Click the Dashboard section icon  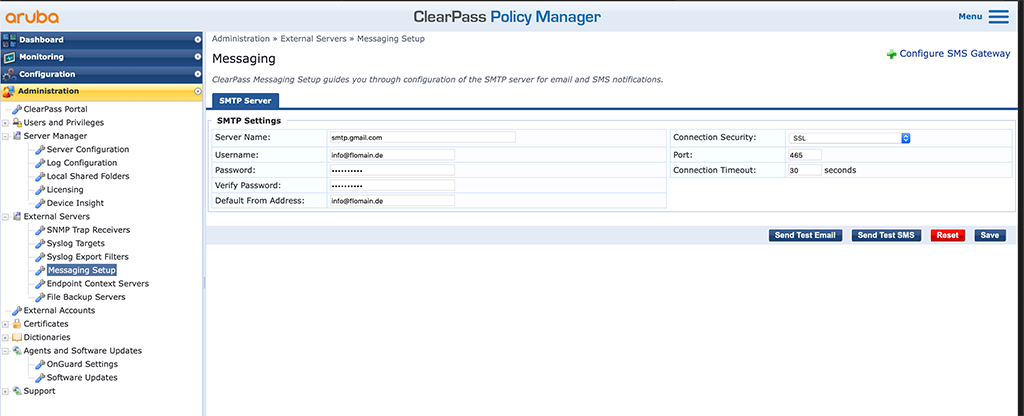point(8,40)
